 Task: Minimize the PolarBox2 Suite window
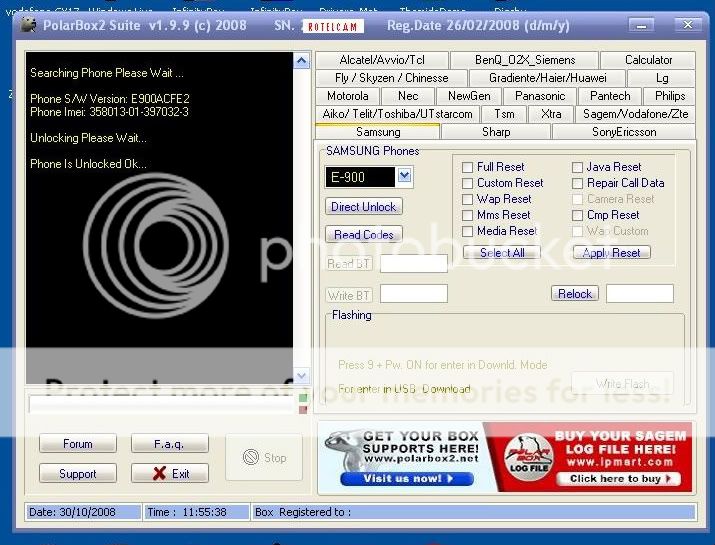[x=641, y=25]
